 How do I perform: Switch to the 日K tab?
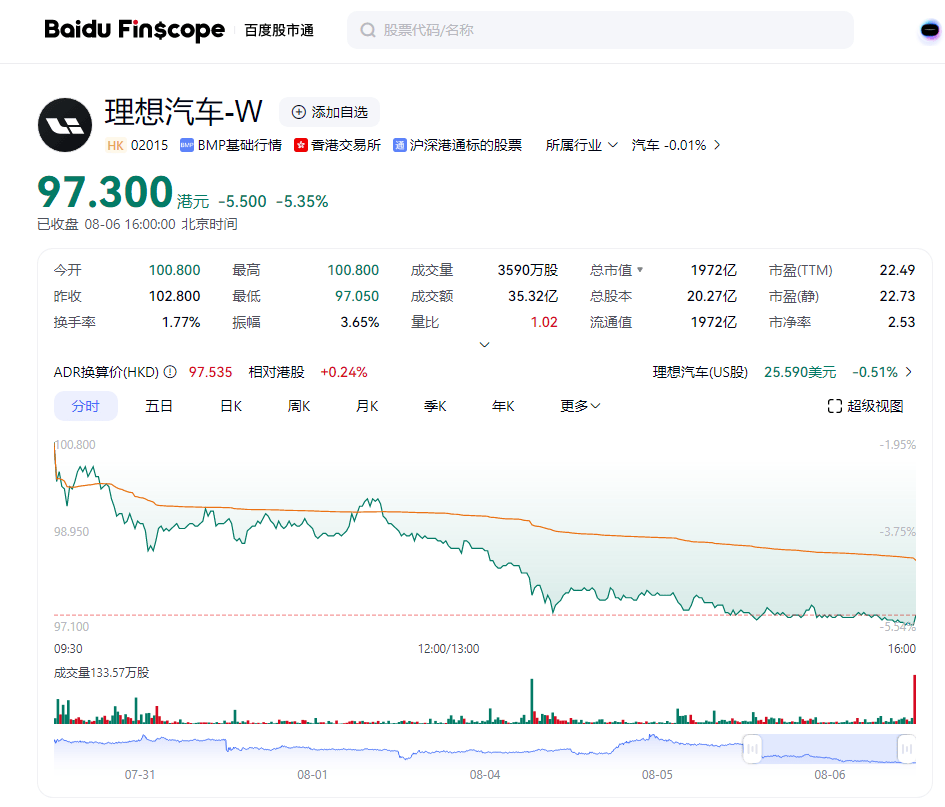point(229,405)
